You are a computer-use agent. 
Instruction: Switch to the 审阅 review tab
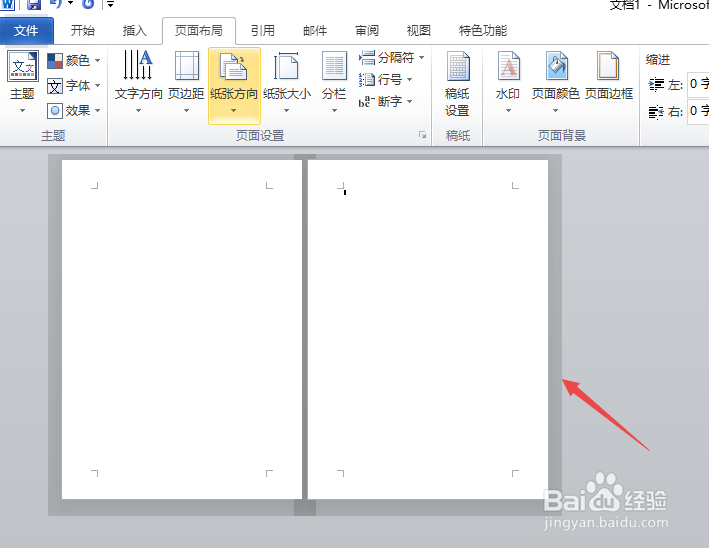[367, 30]
